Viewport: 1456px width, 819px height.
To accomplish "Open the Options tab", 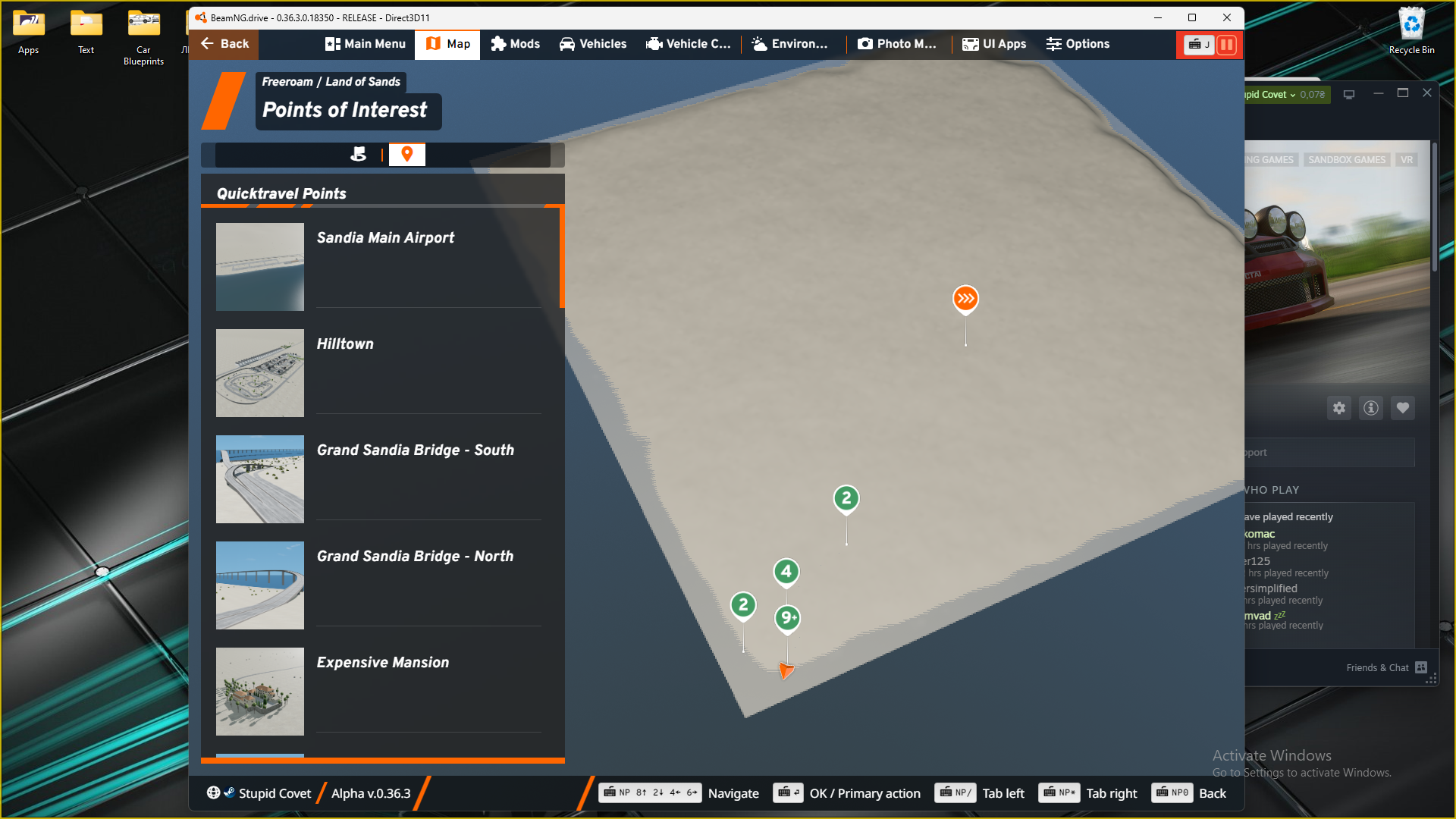I will pos(1078,44).
